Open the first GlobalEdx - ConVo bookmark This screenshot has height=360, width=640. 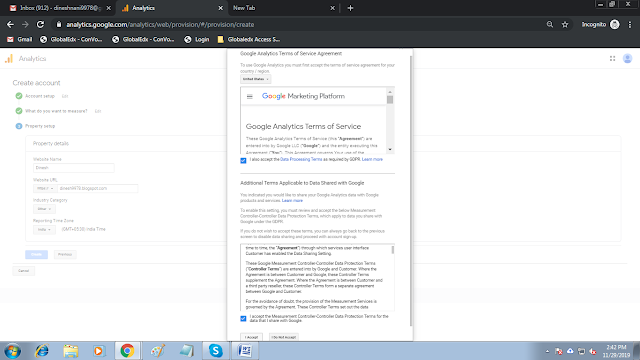pos(71,39)
